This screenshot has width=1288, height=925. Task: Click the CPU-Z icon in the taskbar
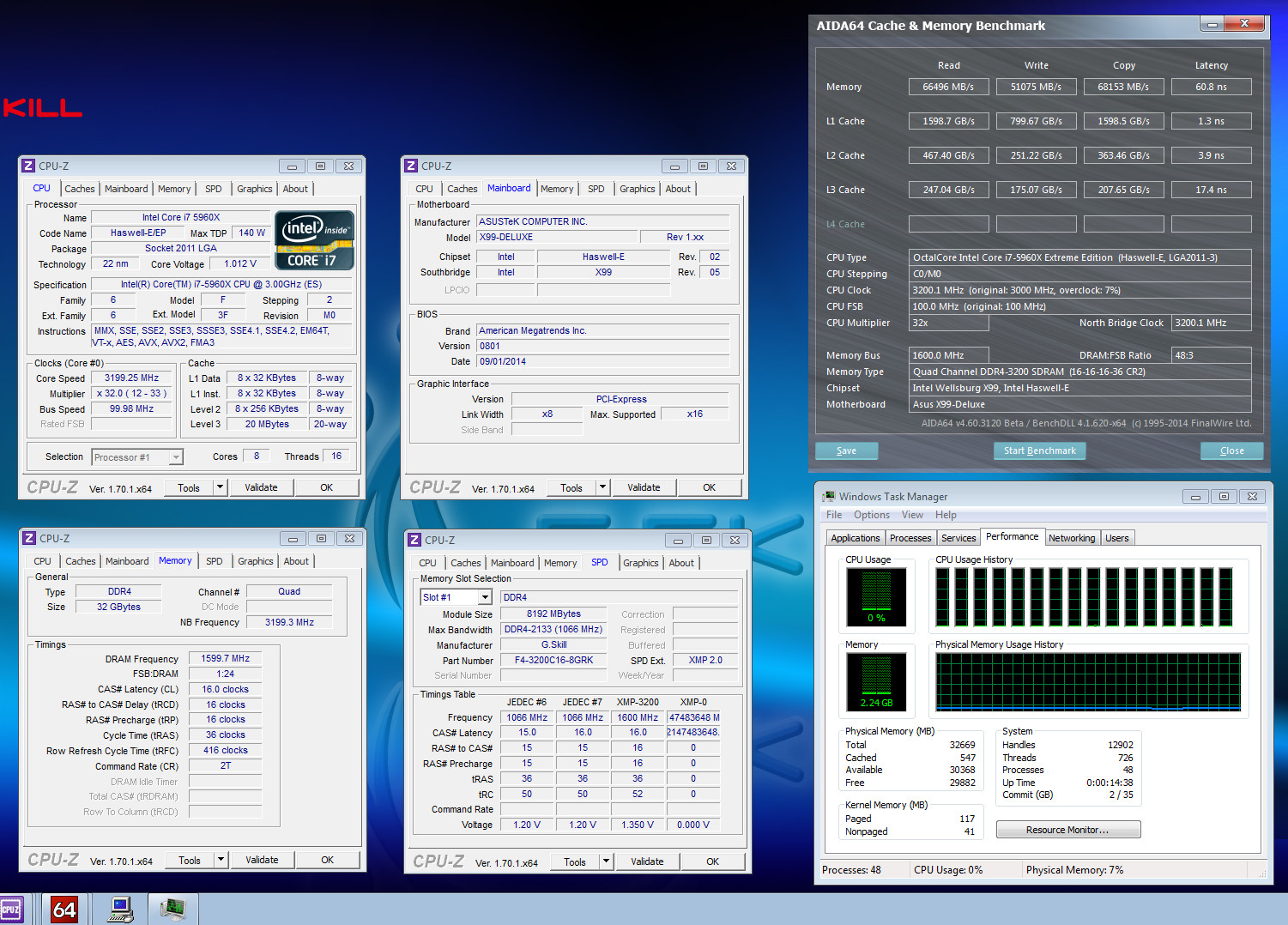coord(11,909)
